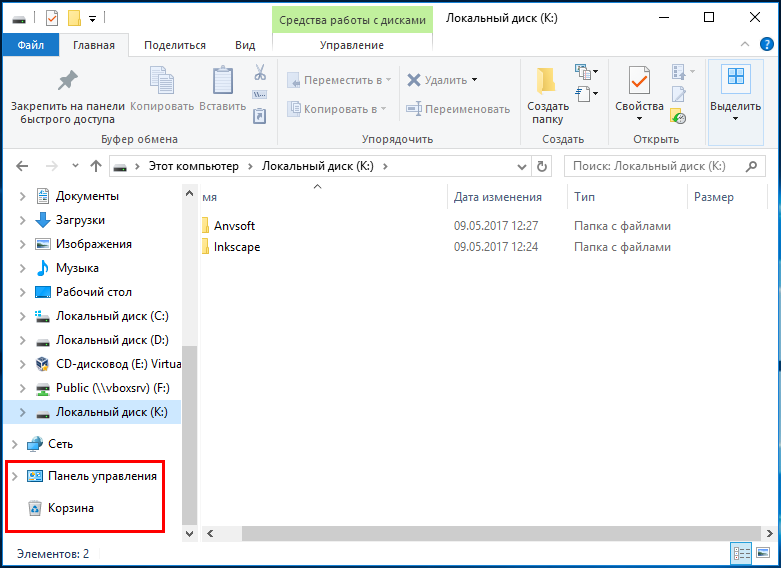Click the History icon in Открыть group

click(x=678, y=116)
